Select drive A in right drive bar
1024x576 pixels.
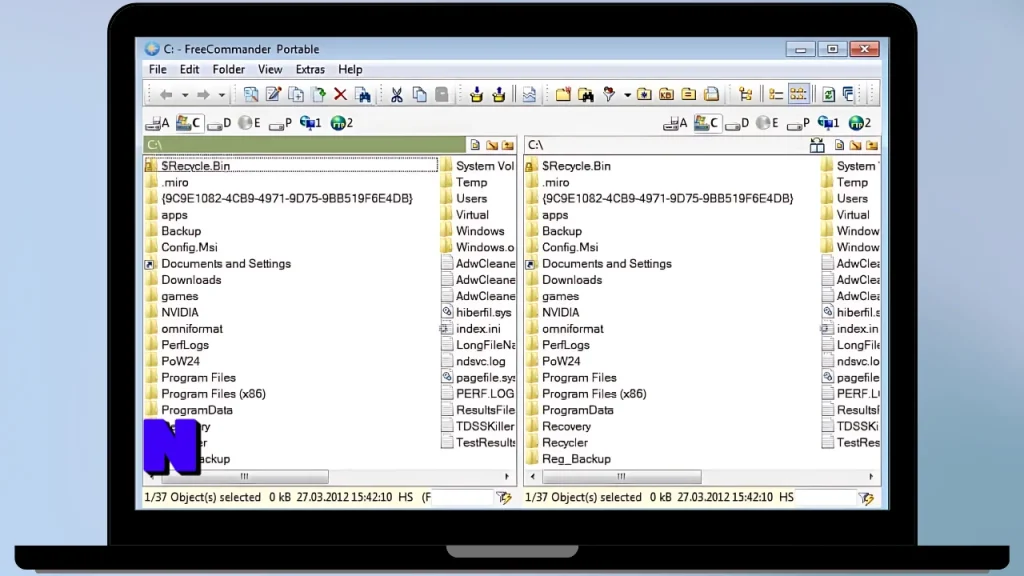(x=675, y=123)
